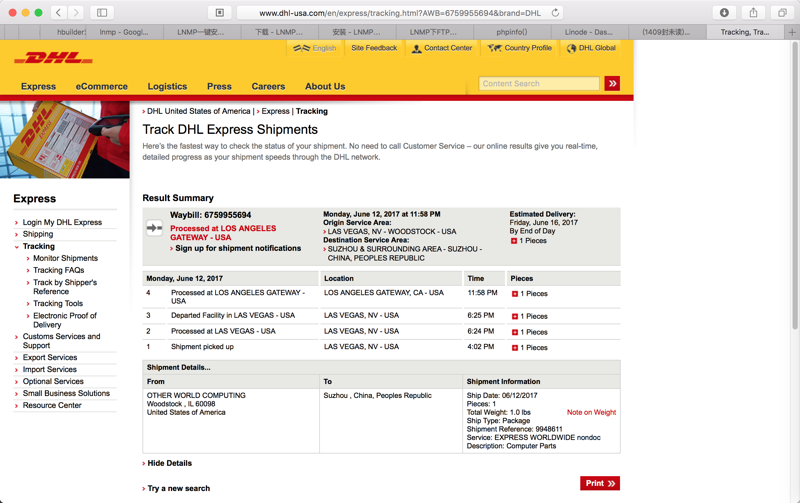Collapse details via Hide Details
This screenshot has height=503, width=800.
169,463
